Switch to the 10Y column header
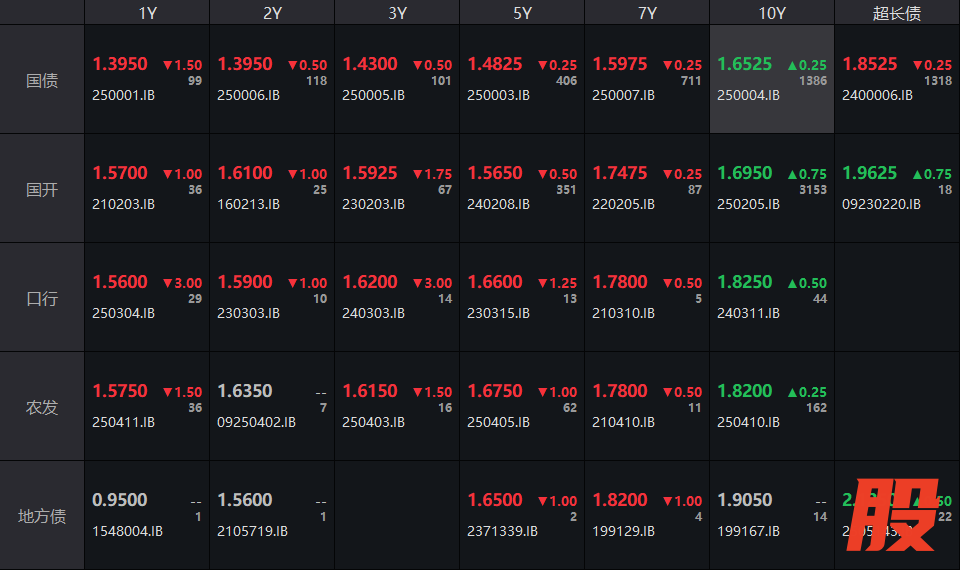960x570 pixels. coord(772,13)
